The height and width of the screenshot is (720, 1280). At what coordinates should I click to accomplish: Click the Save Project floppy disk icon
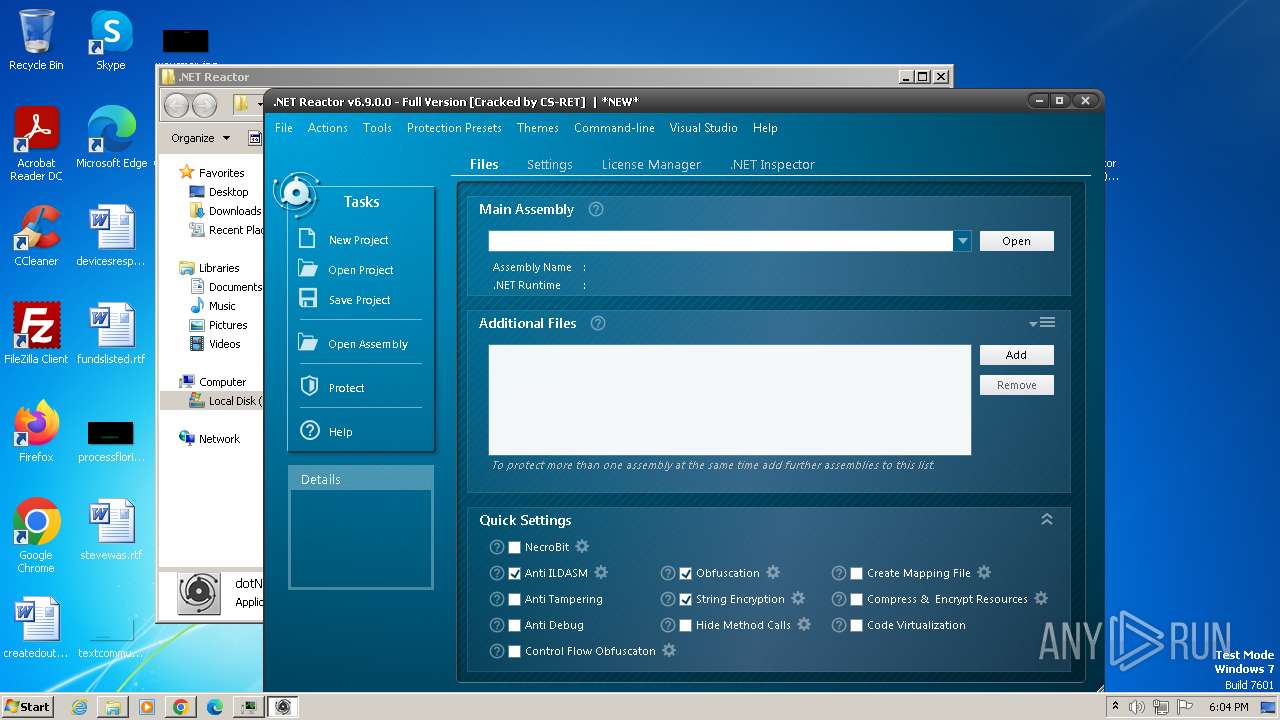point(308,299)
